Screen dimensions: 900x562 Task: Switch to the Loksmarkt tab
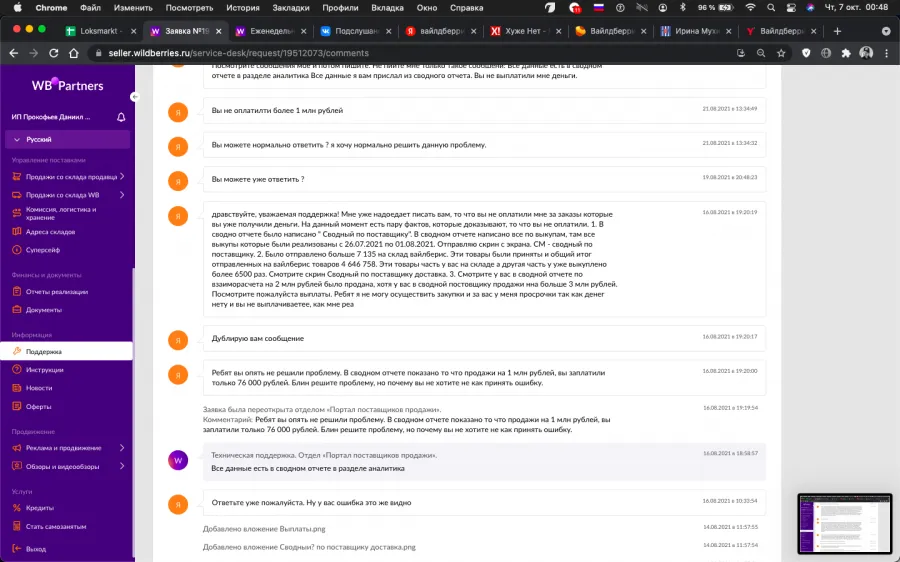tap(101, 31)
